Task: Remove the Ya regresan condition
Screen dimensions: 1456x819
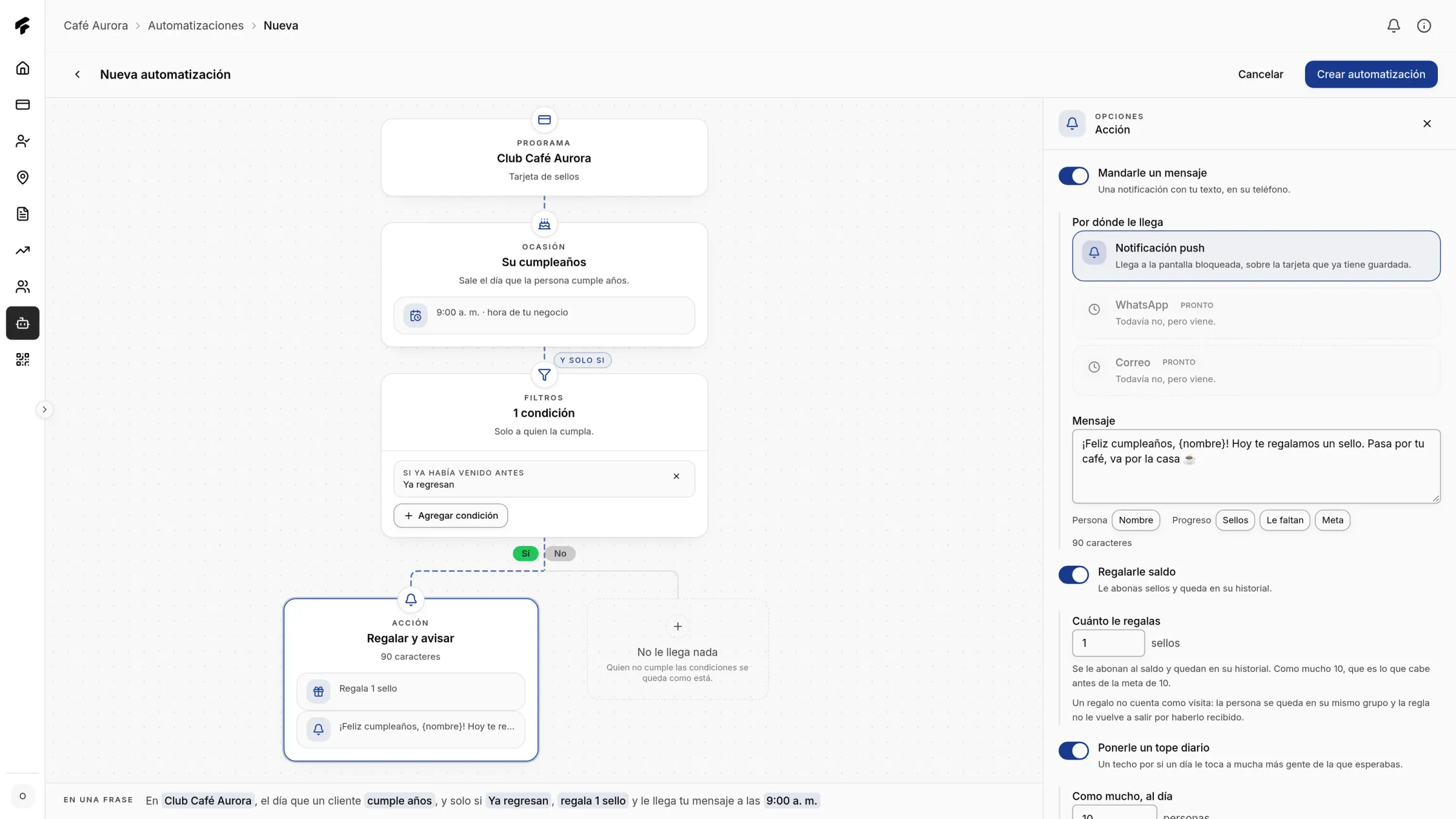Action: tap(676, 476)
